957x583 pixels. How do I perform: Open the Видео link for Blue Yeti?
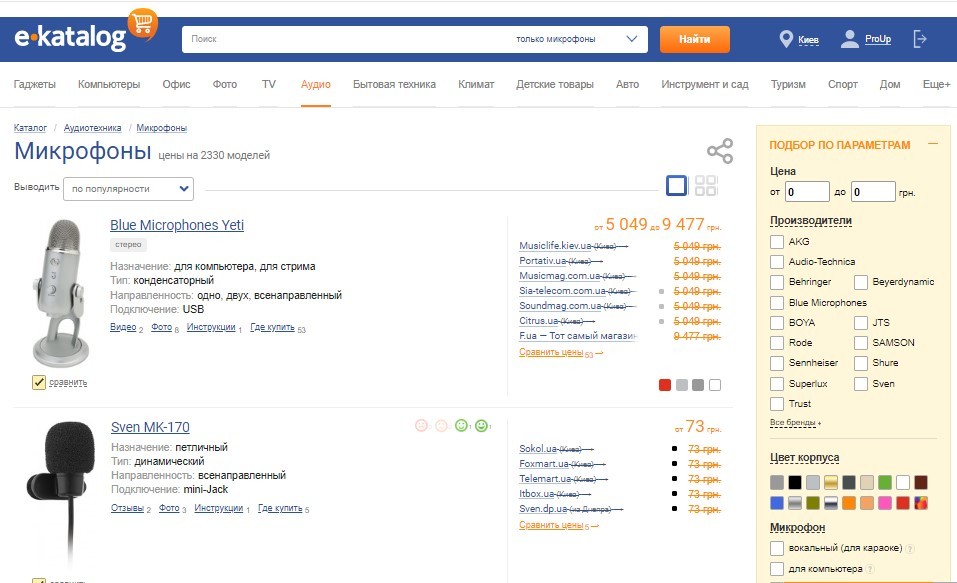tap(123, 327)
